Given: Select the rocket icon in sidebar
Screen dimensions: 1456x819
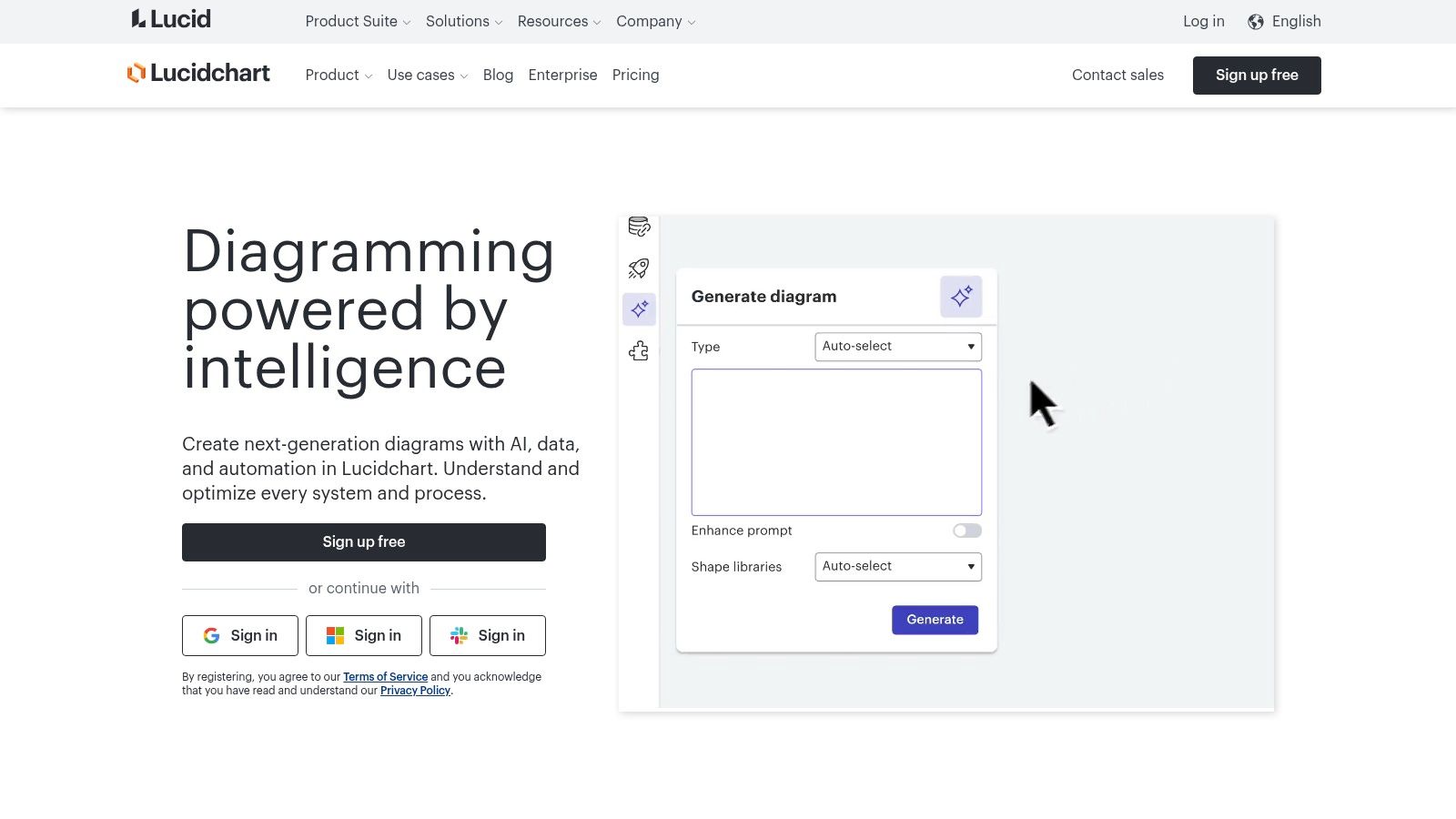Looking at the screenshot, I should click(x=639, y=268).
